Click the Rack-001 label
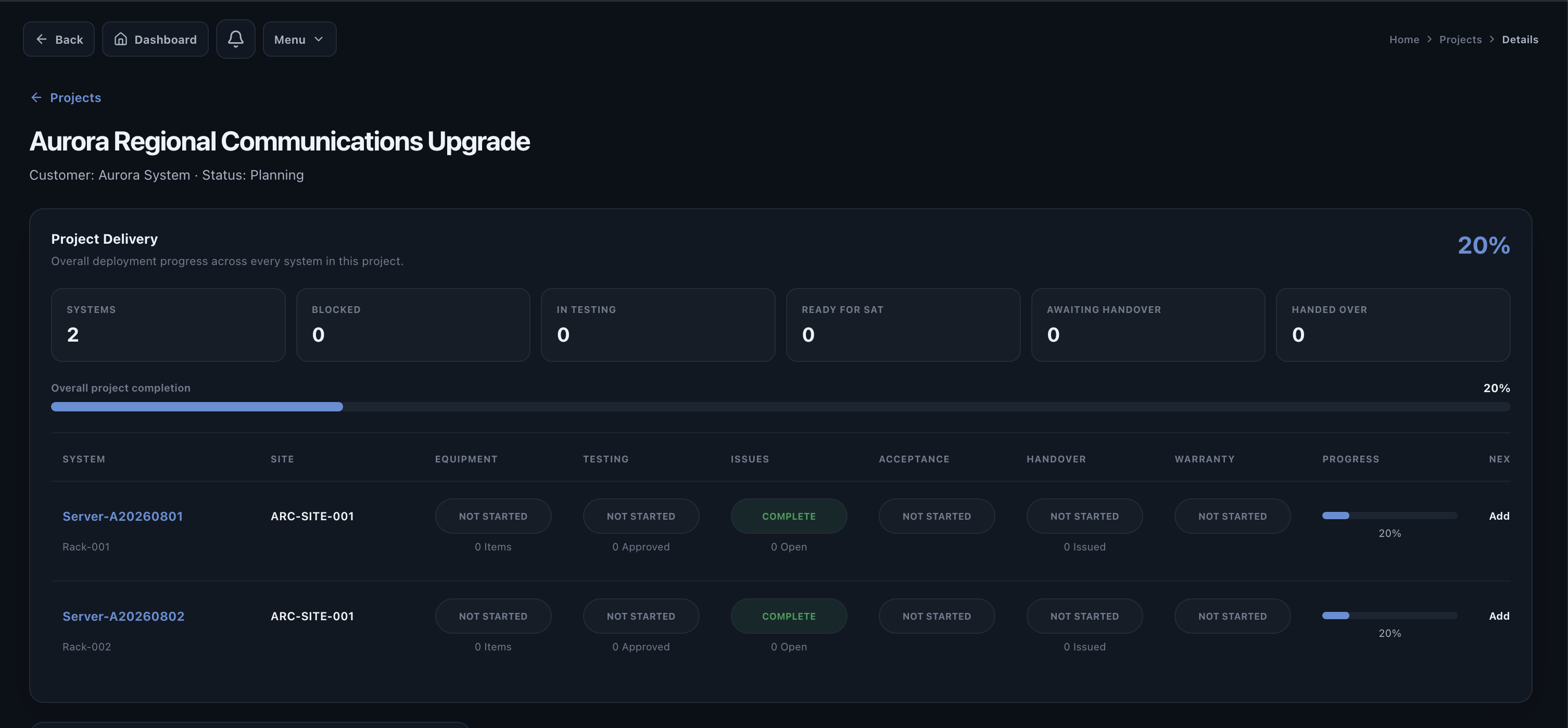Image resolution: width=1568 pixels, height=728 pixels. click(x=86, y=547)
